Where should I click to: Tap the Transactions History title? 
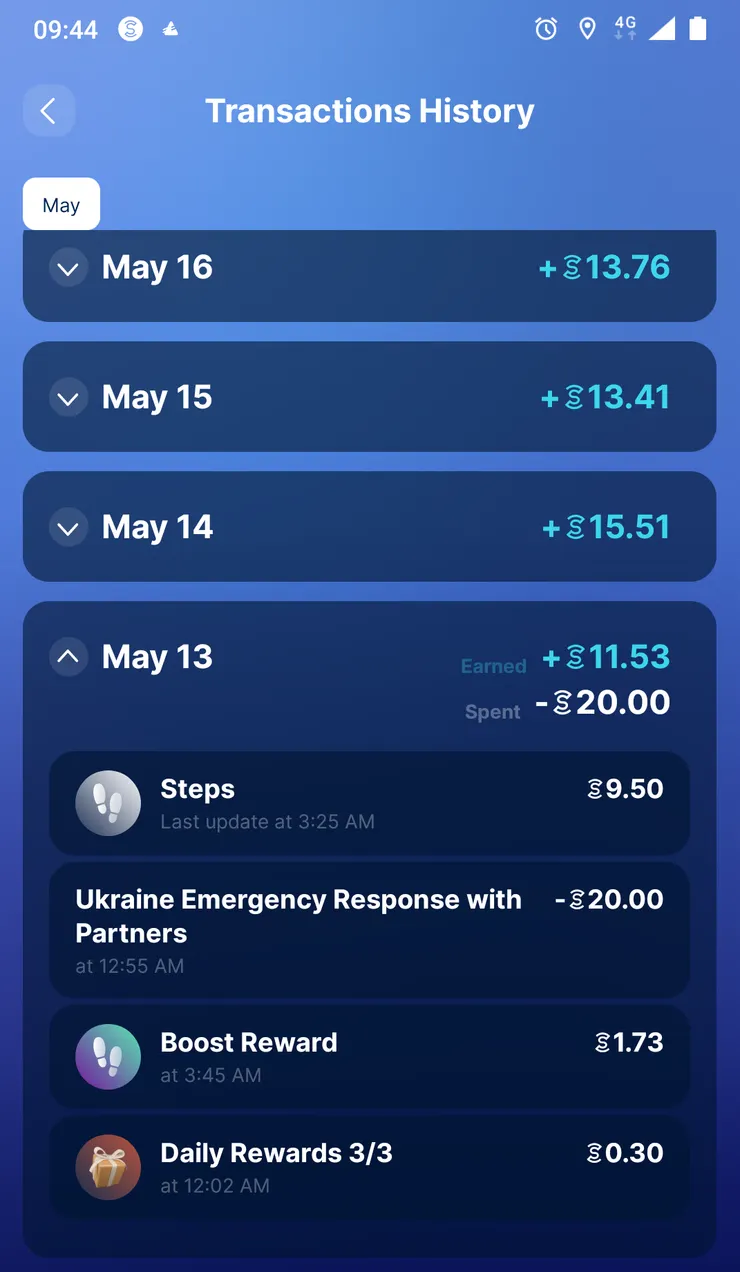(370, 111)
